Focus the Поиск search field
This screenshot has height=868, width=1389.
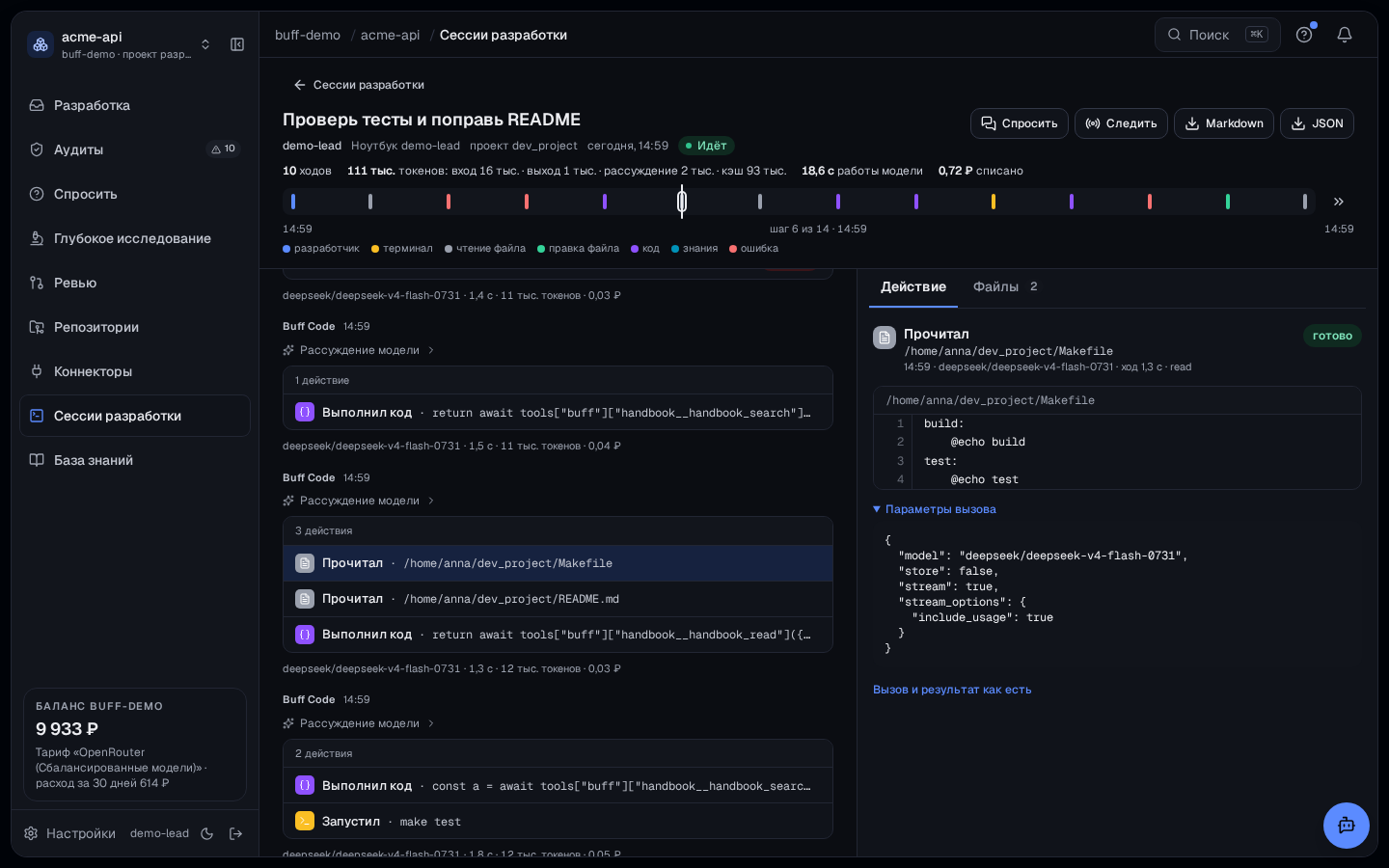(1217, 35)
